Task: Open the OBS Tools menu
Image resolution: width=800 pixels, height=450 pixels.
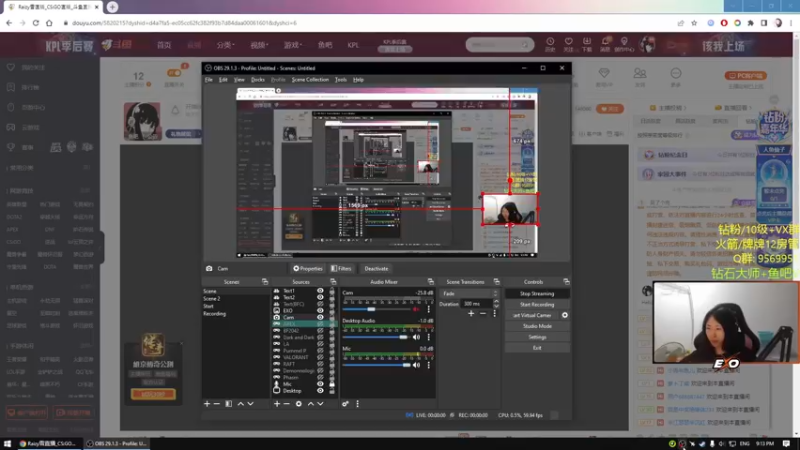Action: click(341, 80)
